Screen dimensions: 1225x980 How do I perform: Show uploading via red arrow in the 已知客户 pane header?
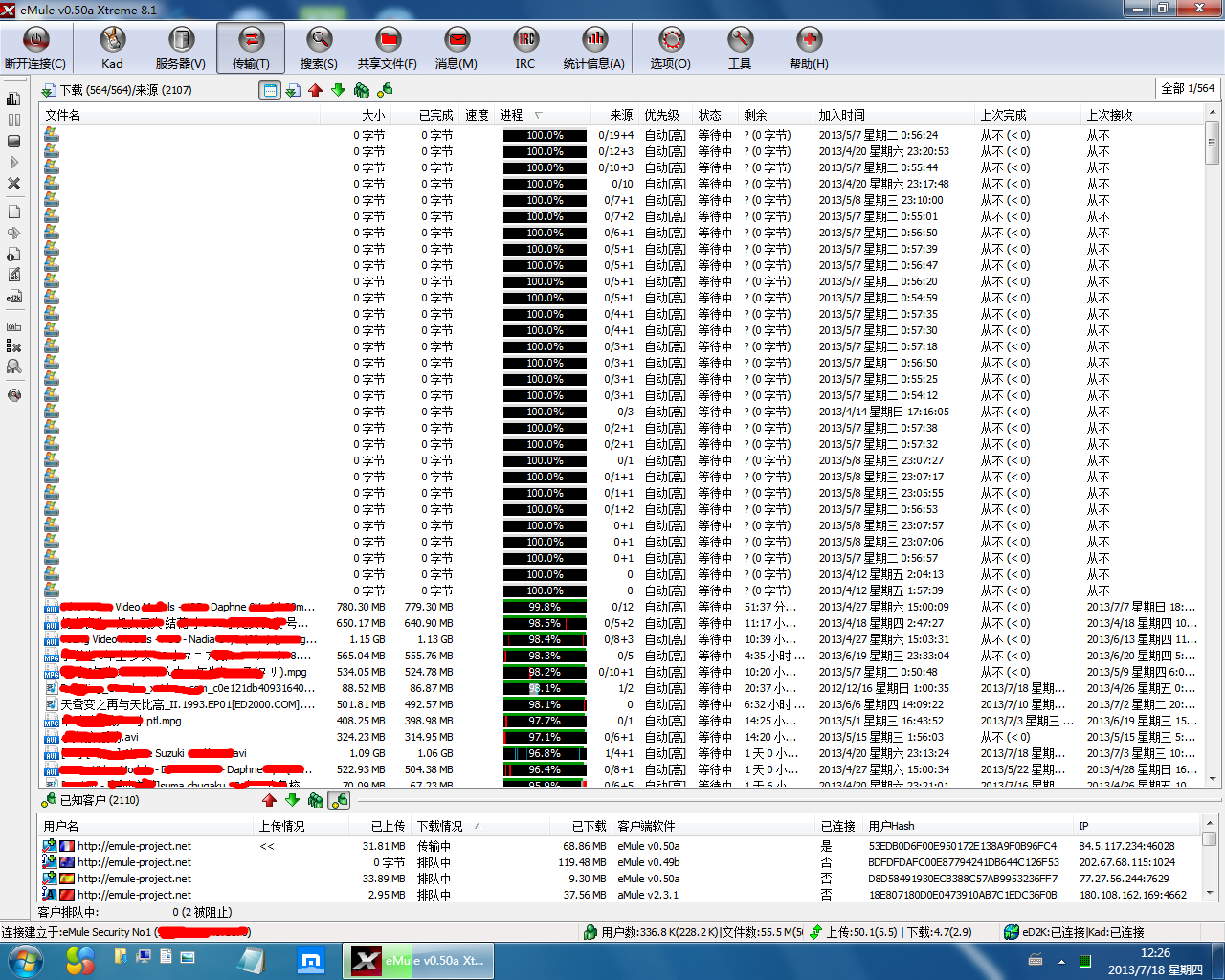click(270, 800)
